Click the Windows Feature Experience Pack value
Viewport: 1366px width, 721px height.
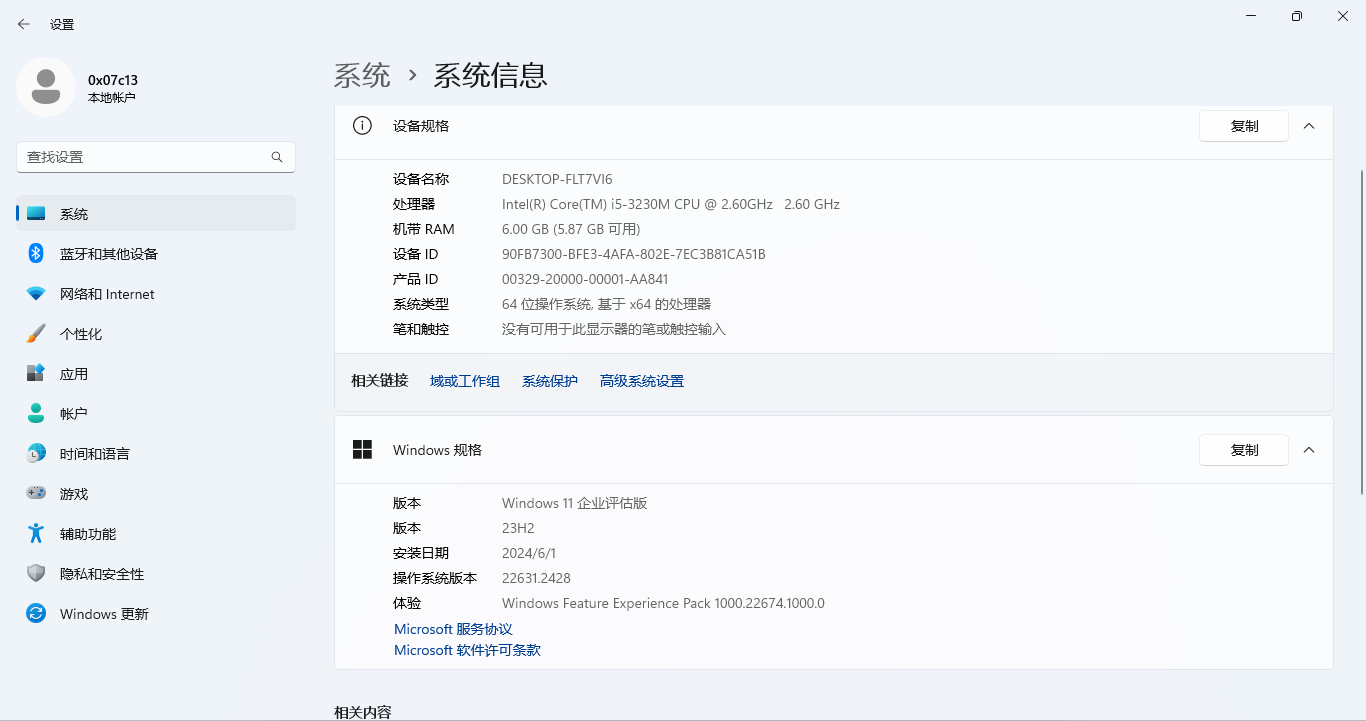click(663, 603)
